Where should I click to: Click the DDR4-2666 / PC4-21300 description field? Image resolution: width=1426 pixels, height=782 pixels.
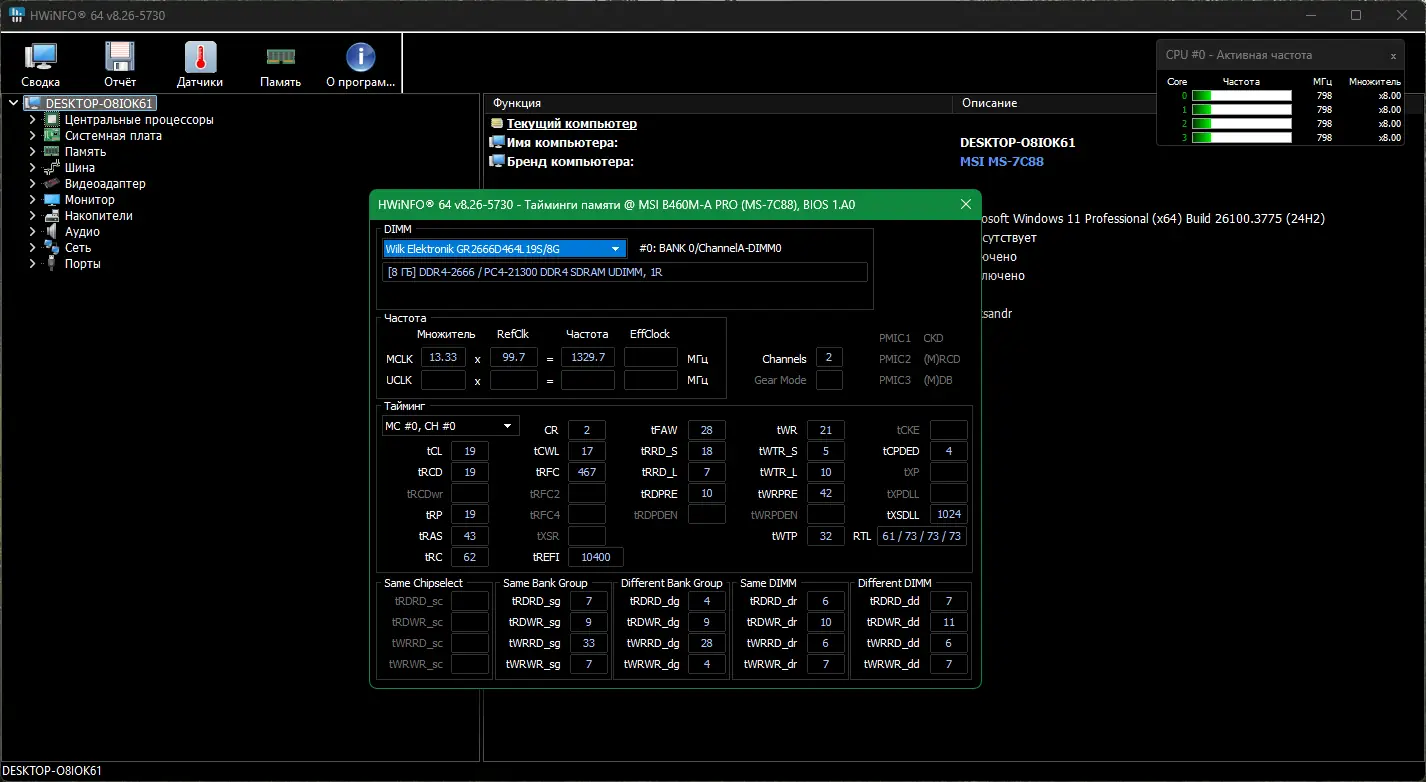tap(625, 272)
